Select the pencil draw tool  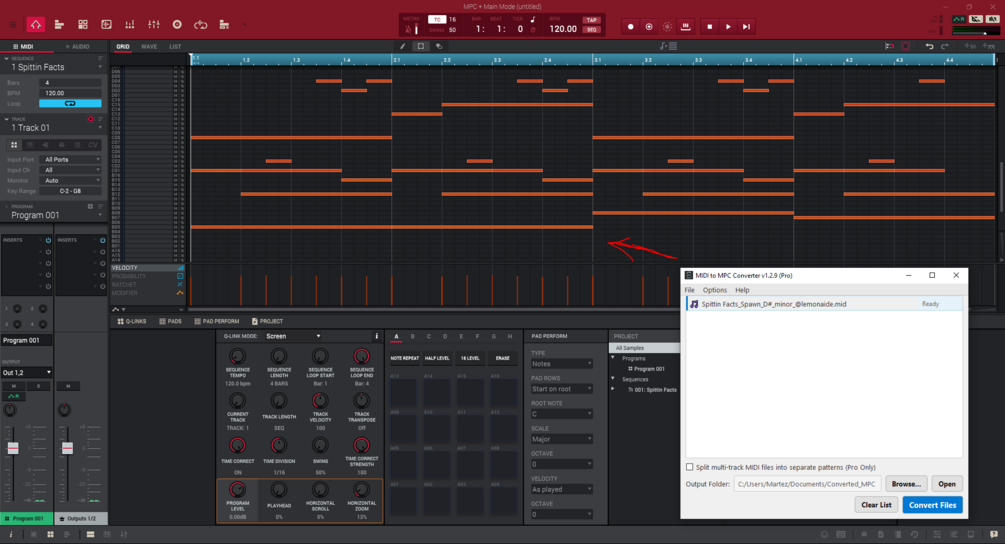[x=403, y=46]
